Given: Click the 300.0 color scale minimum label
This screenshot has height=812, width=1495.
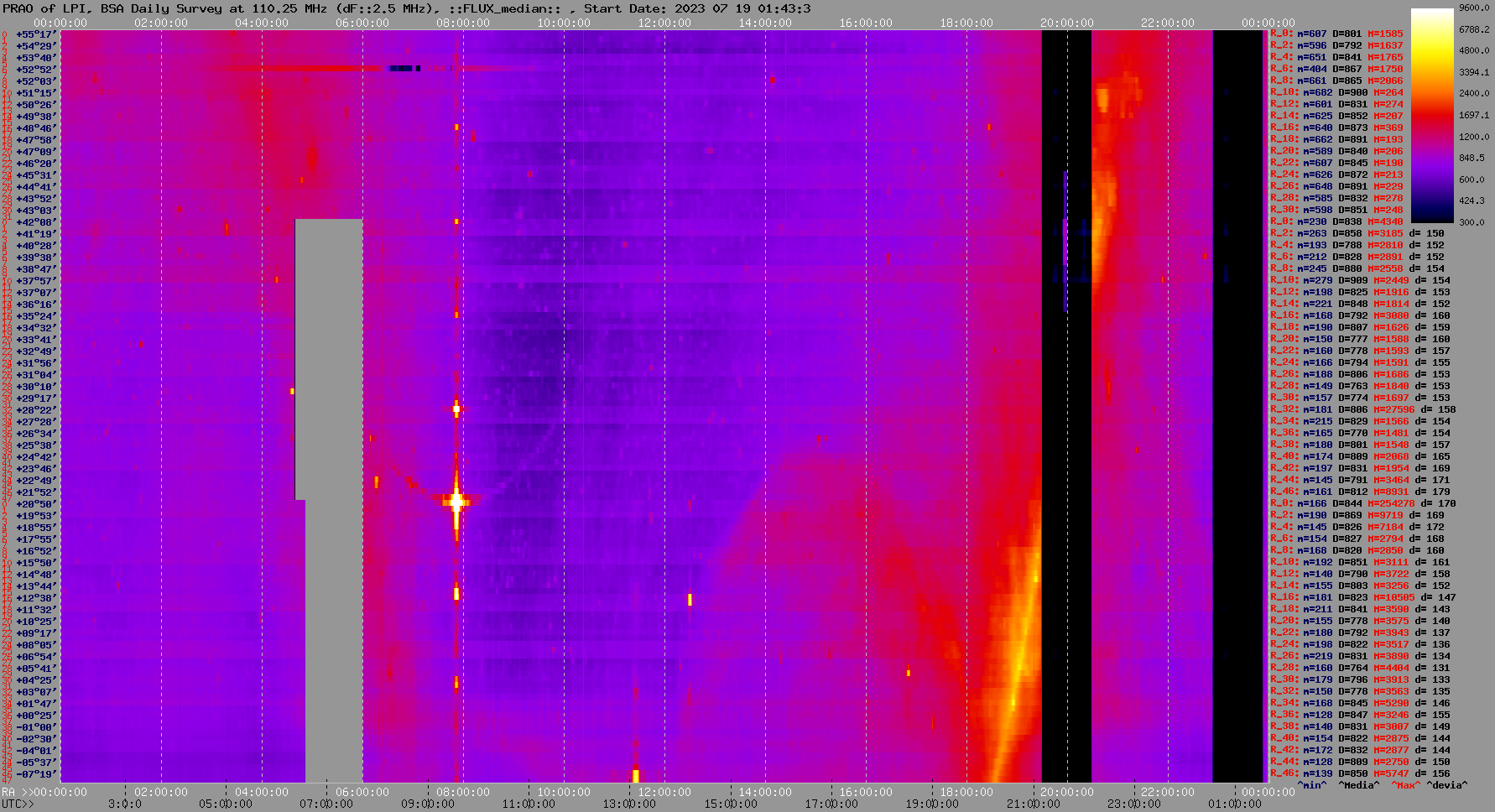Looking at the screenshot, I should point(1471,222).
